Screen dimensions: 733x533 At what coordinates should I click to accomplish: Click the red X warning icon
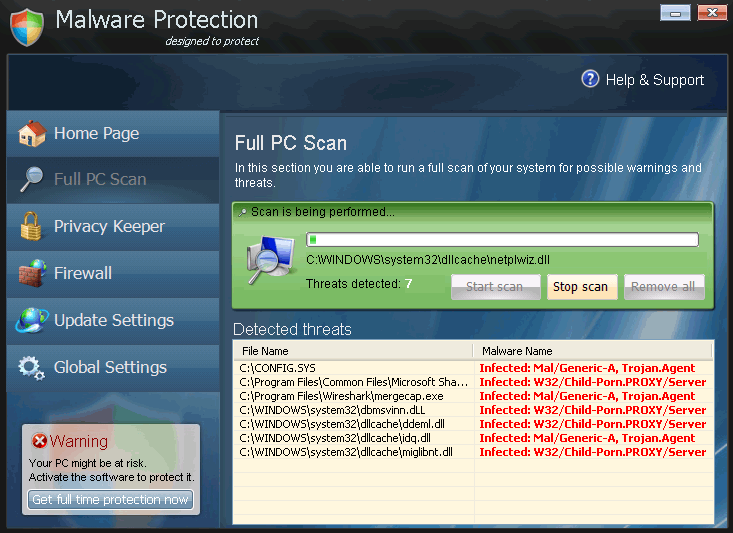[x=40, y=441]
